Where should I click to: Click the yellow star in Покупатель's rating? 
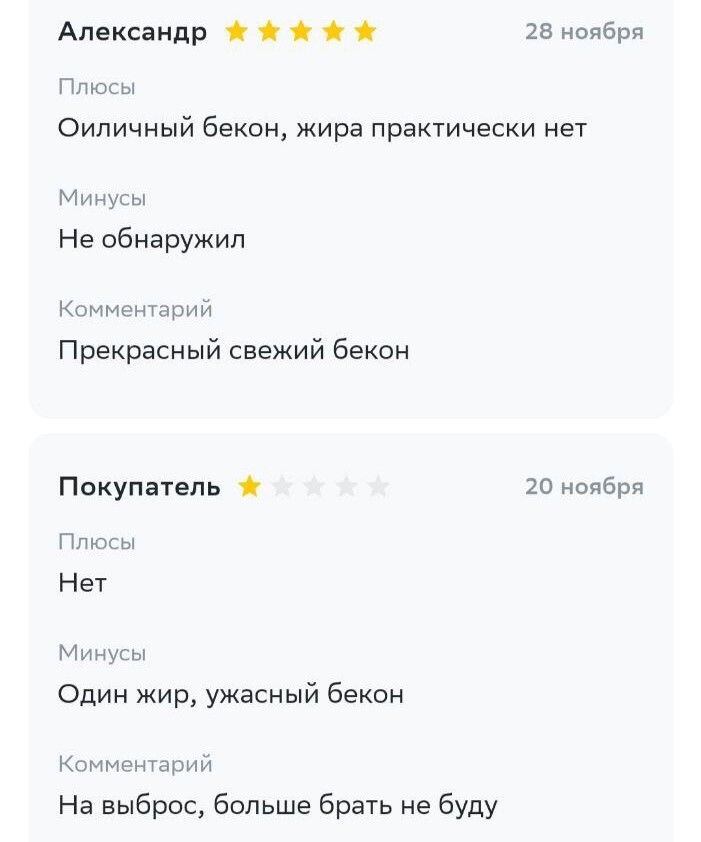coord(249,487)
